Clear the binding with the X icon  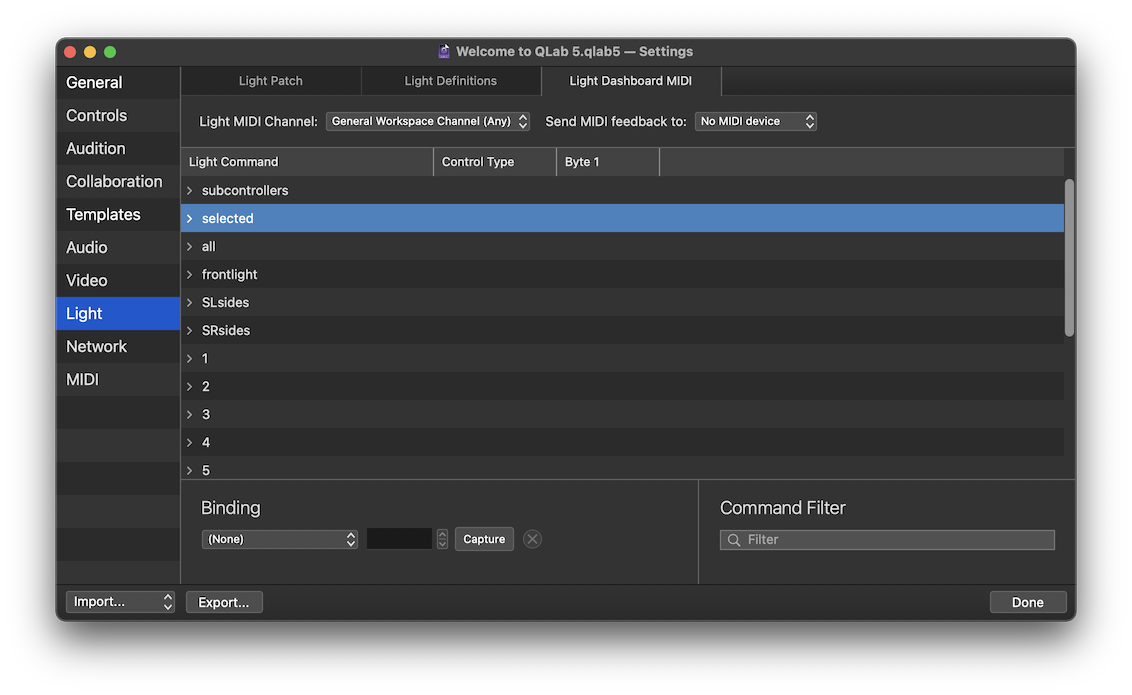(532, 539)
